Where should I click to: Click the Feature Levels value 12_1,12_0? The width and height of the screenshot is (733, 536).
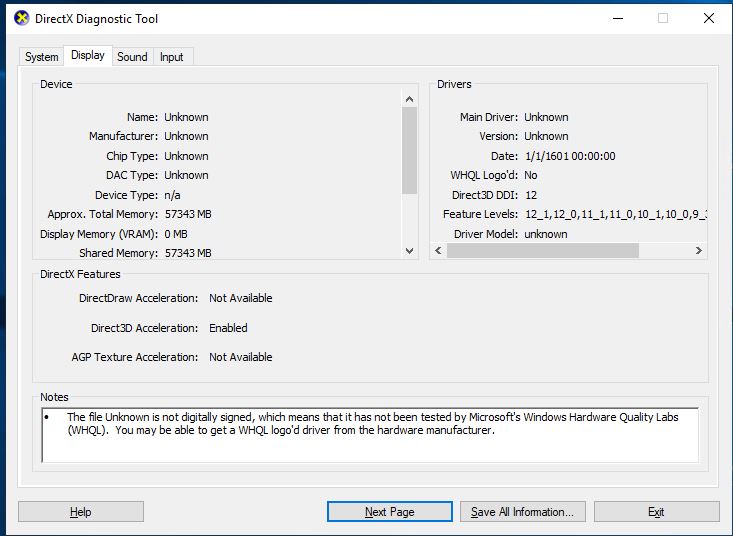(x=615, y=214)
